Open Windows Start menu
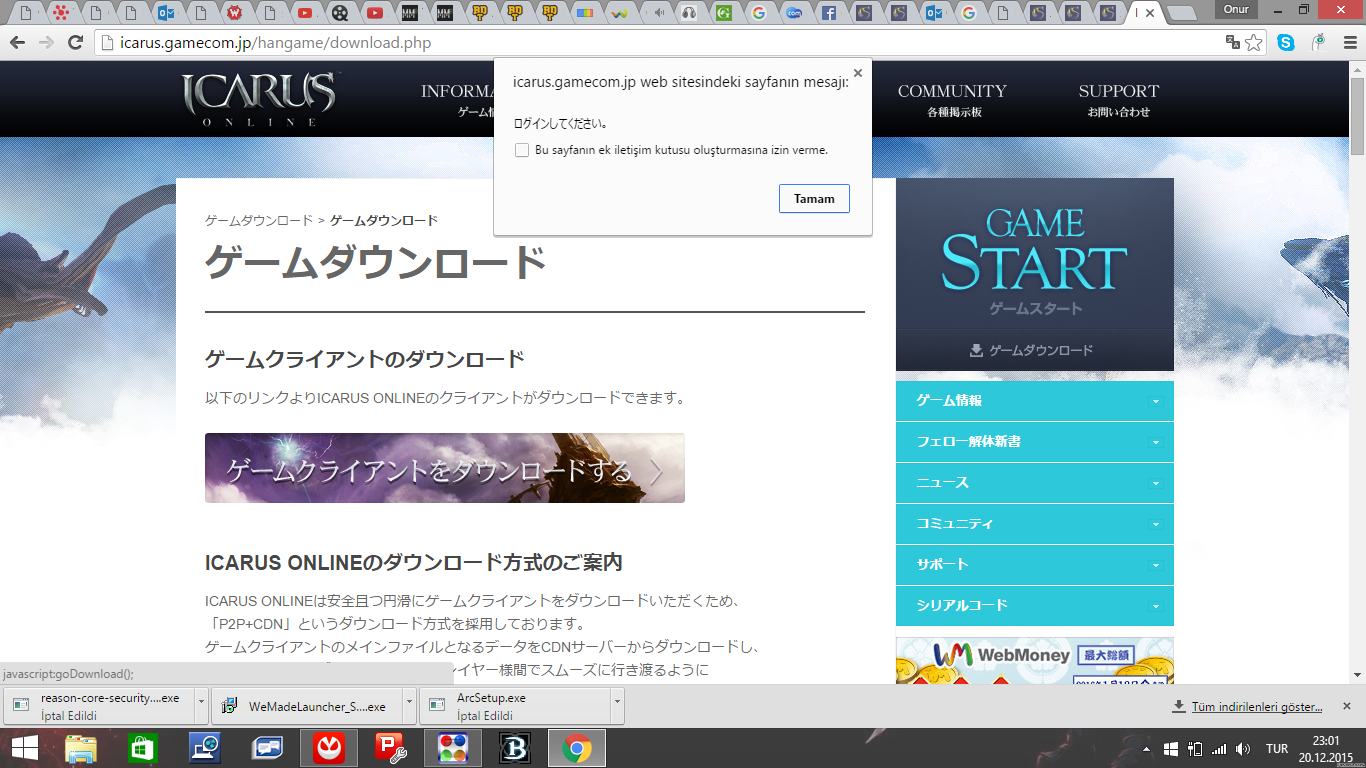 point(24,748)
